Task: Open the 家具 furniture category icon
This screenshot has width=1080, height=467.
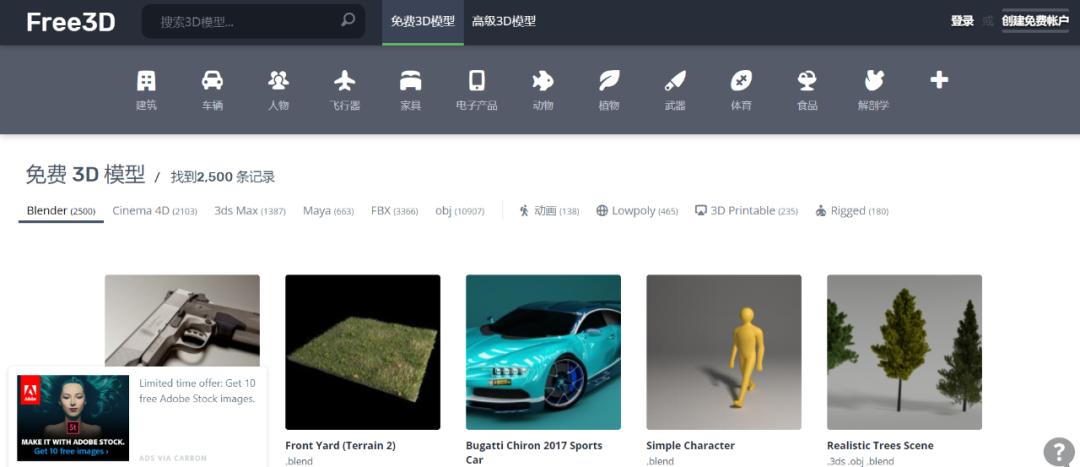Action: 410,81
